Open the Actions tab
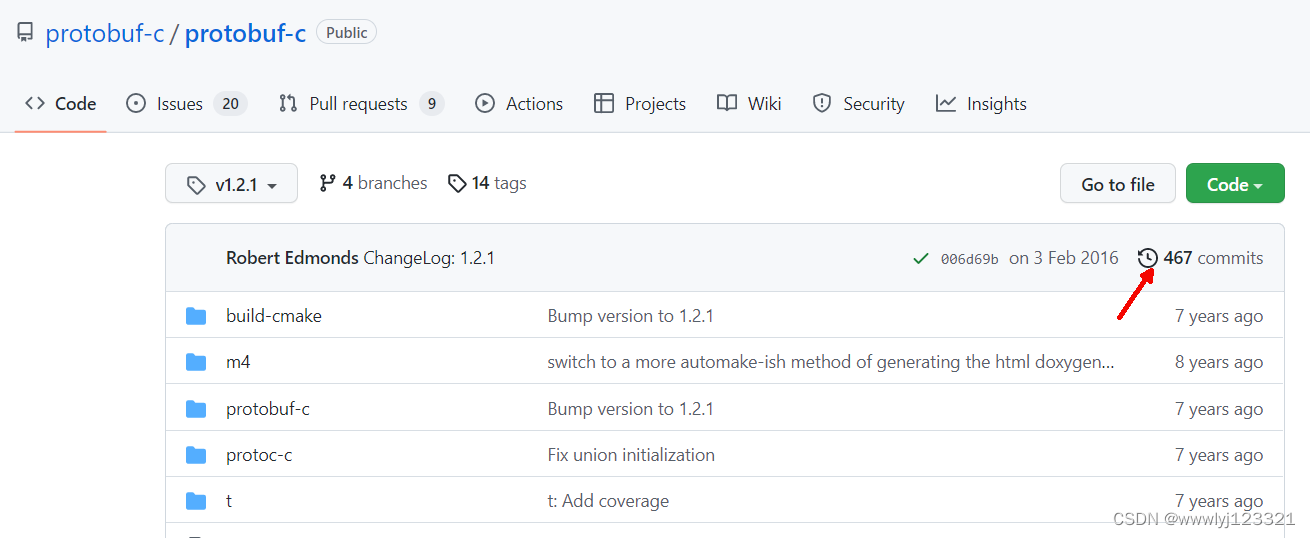 519,104
